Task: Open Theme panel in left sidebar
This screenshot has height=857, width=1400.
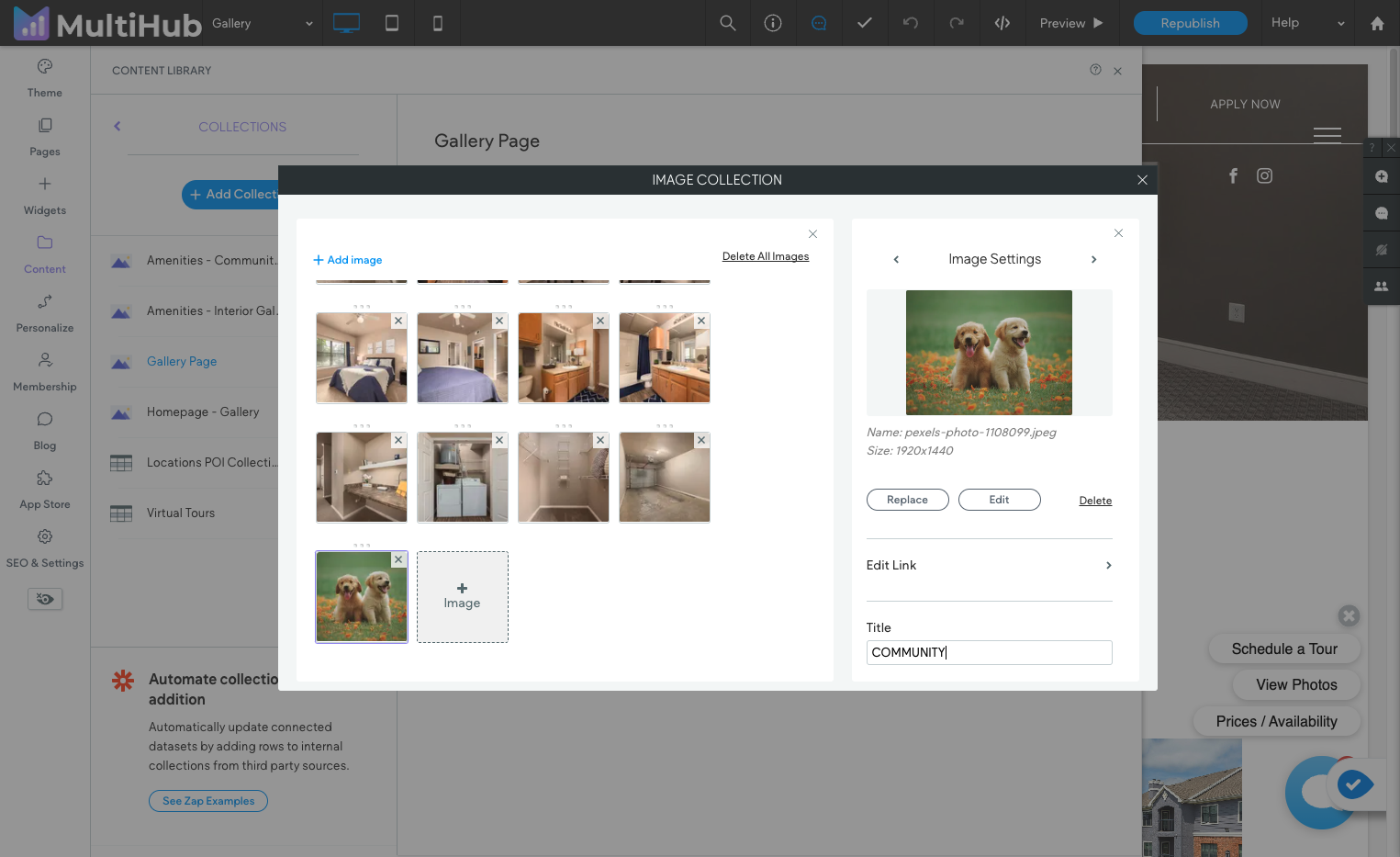Action: (x=45, y=78)
